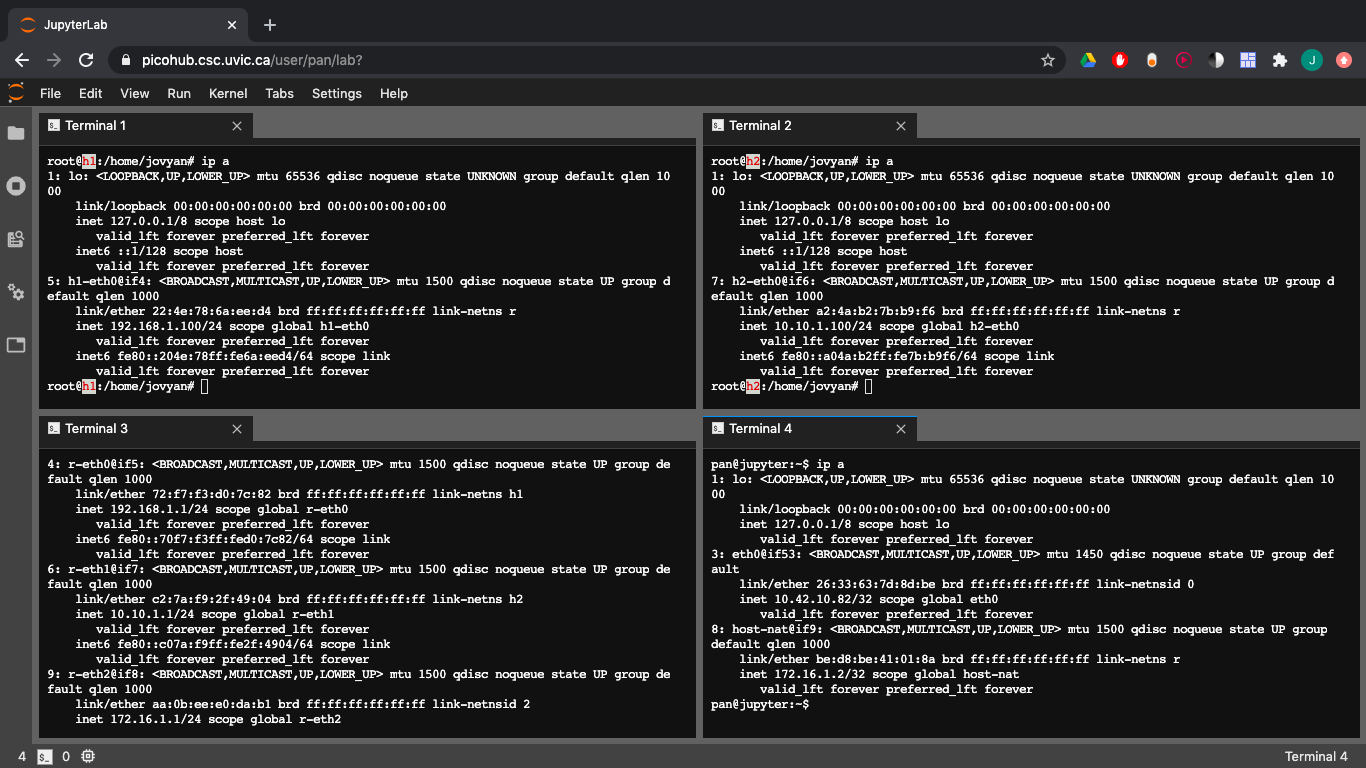Click the status bar terminal count icon
Image resolution: width=1366 pixels, height=768 pixels.
click(x=45, y=756)
